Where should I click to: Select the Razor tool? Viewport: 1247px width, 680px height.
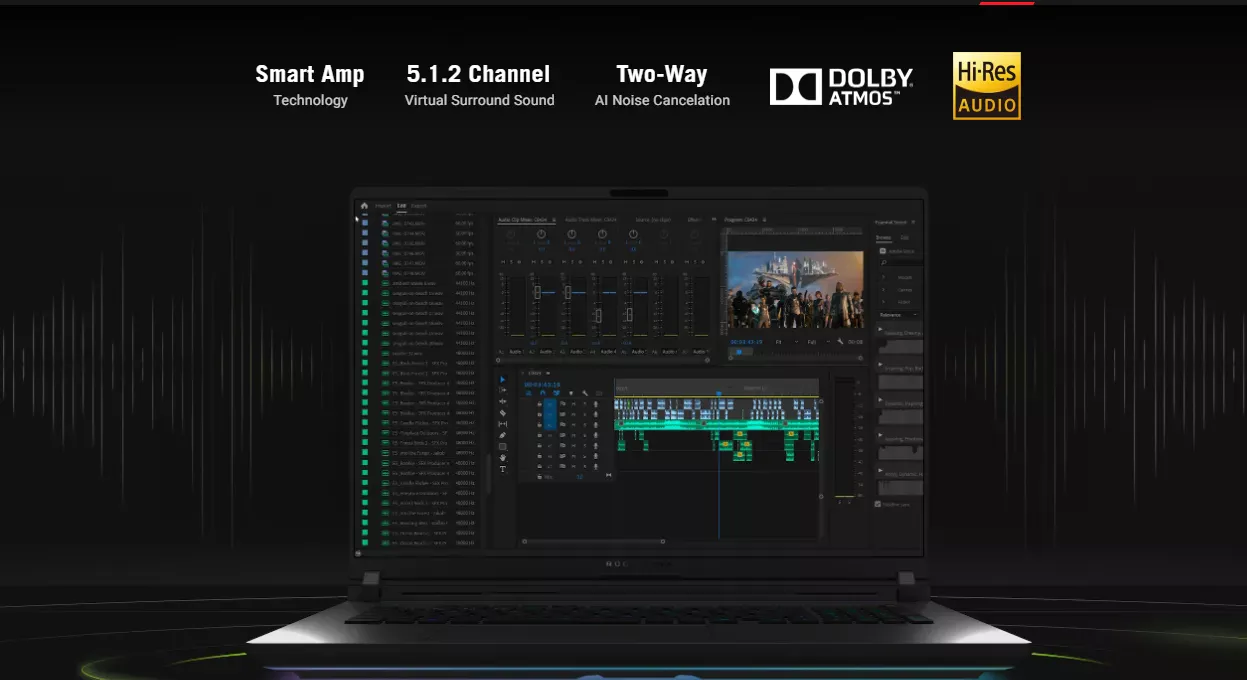tap(503, 413)
